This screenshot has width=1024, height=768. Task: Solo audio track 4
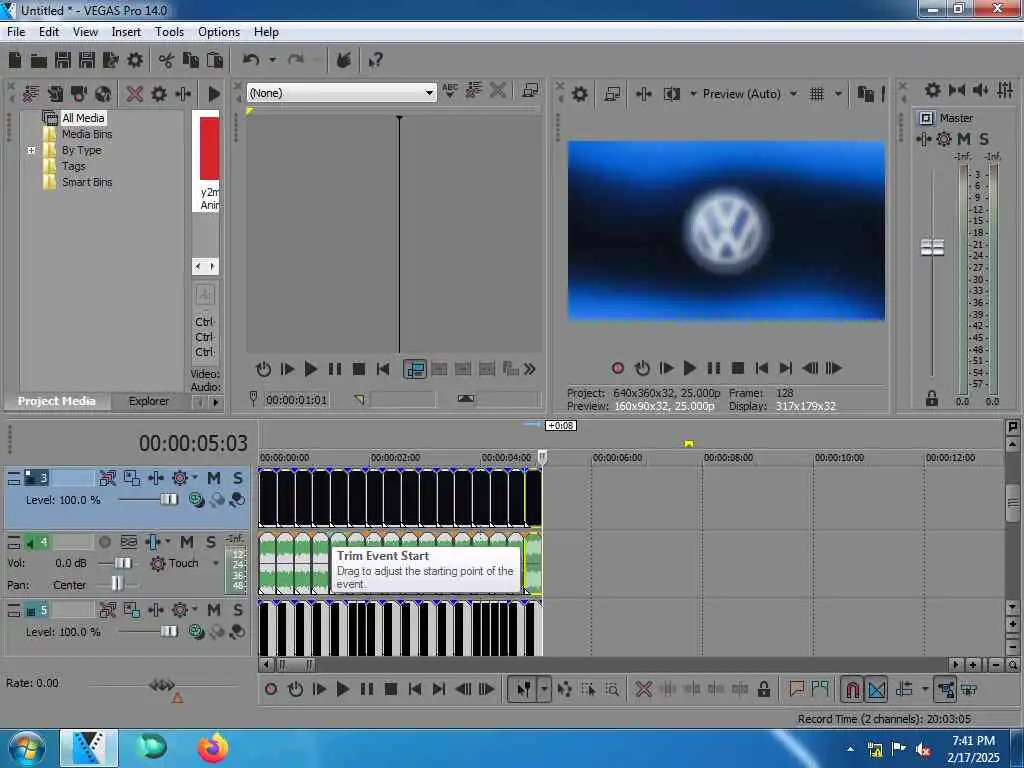point(211,542)
